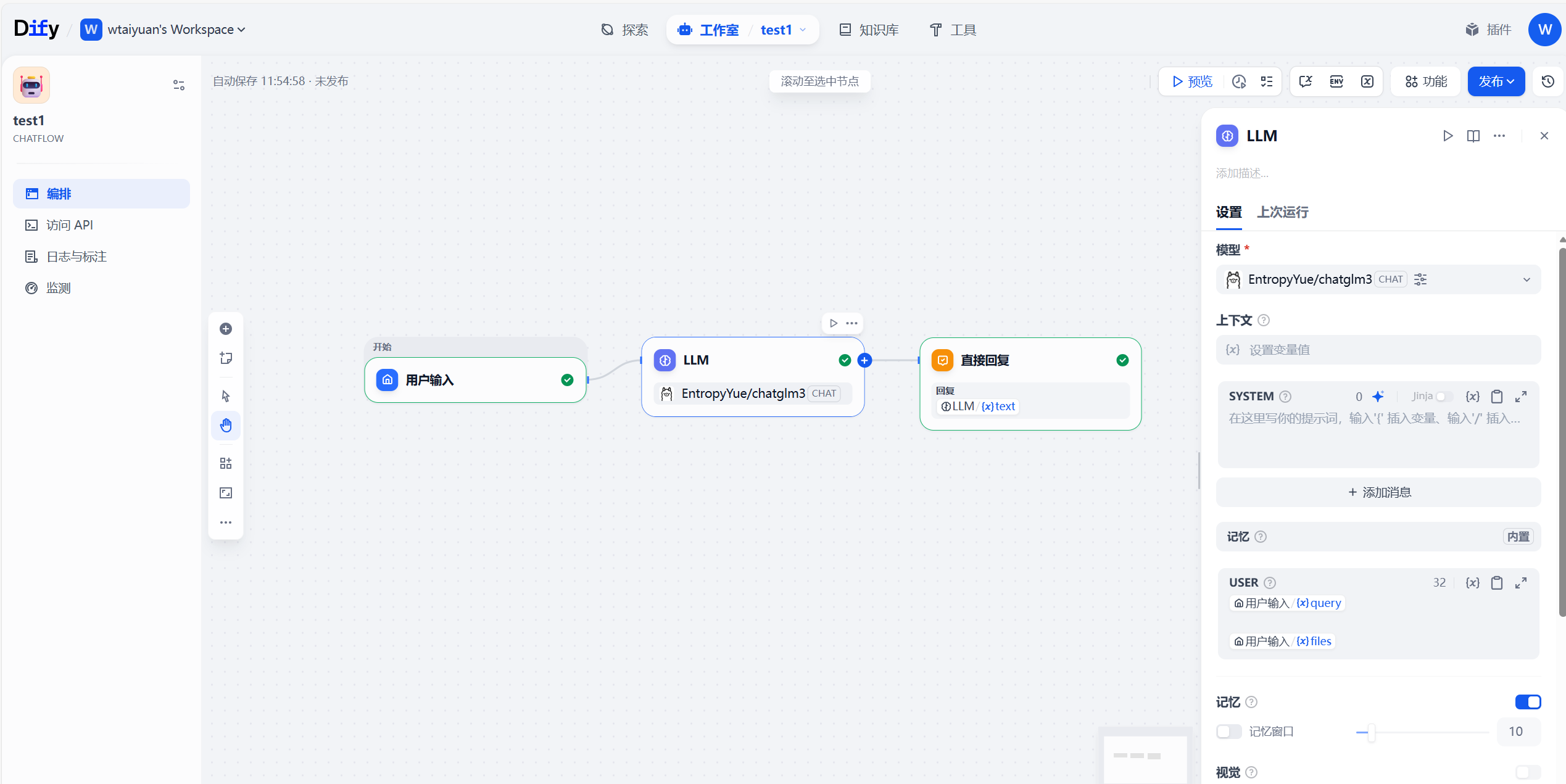Screen dimensions: 1566x784
Task: Click the prompt generator sparkle icon
Action: 1378,397
